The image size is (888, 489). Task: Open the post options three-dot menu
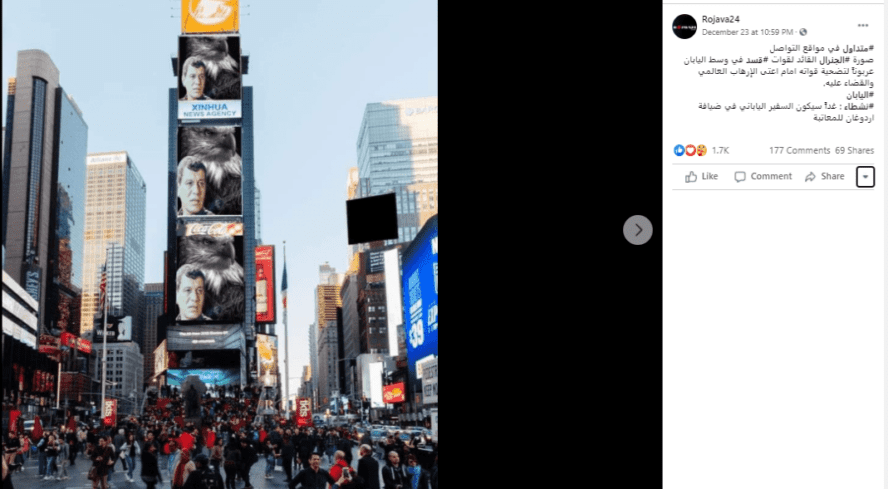click(863, 25)
